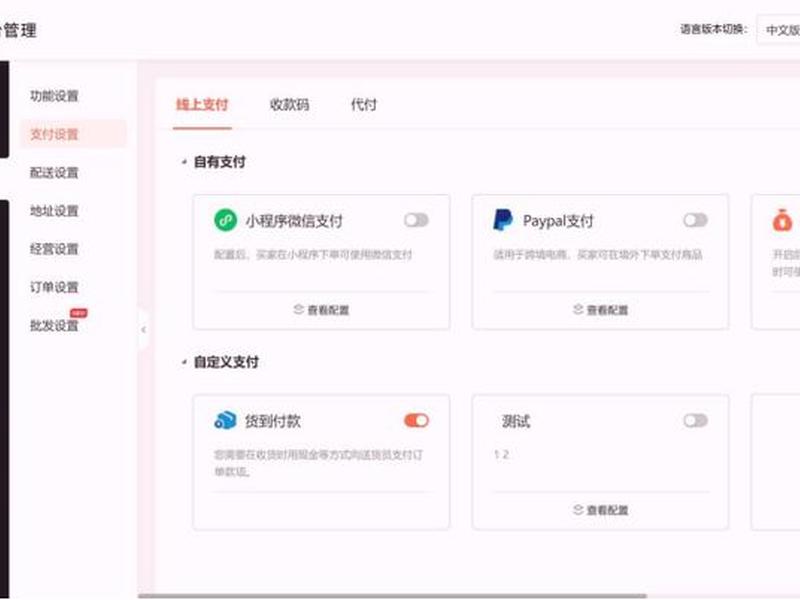Switch to the 代付 tab

coord(363,105)
